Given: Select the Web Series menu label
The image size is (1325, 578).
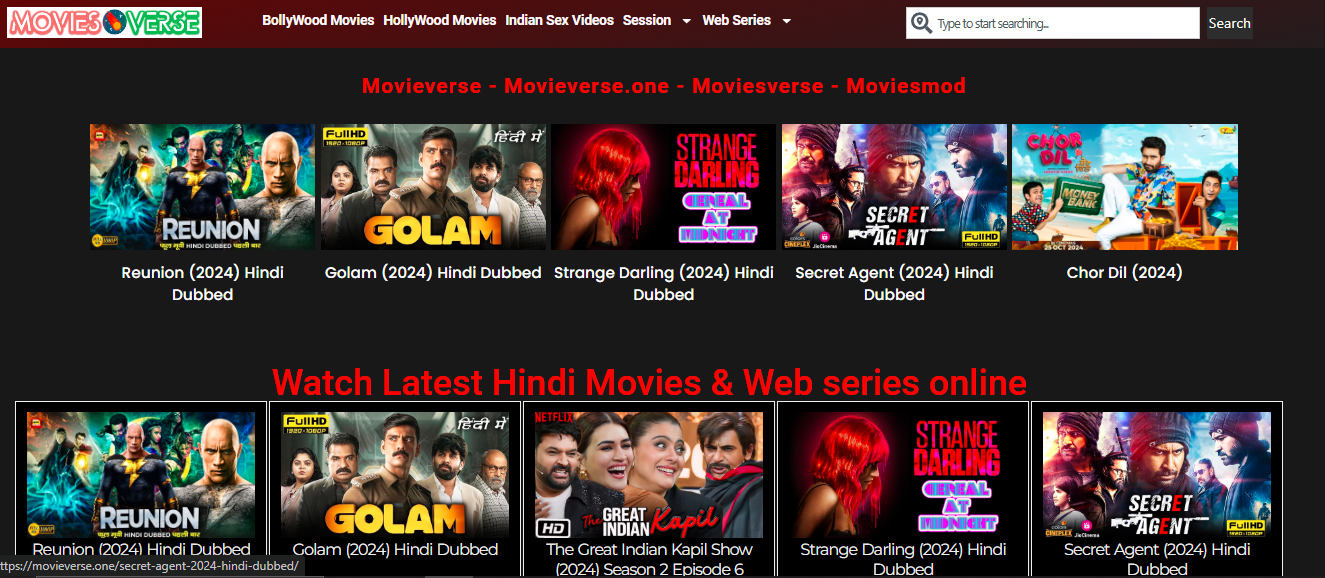Looking at the screenshot, I should tap(737, 20).
